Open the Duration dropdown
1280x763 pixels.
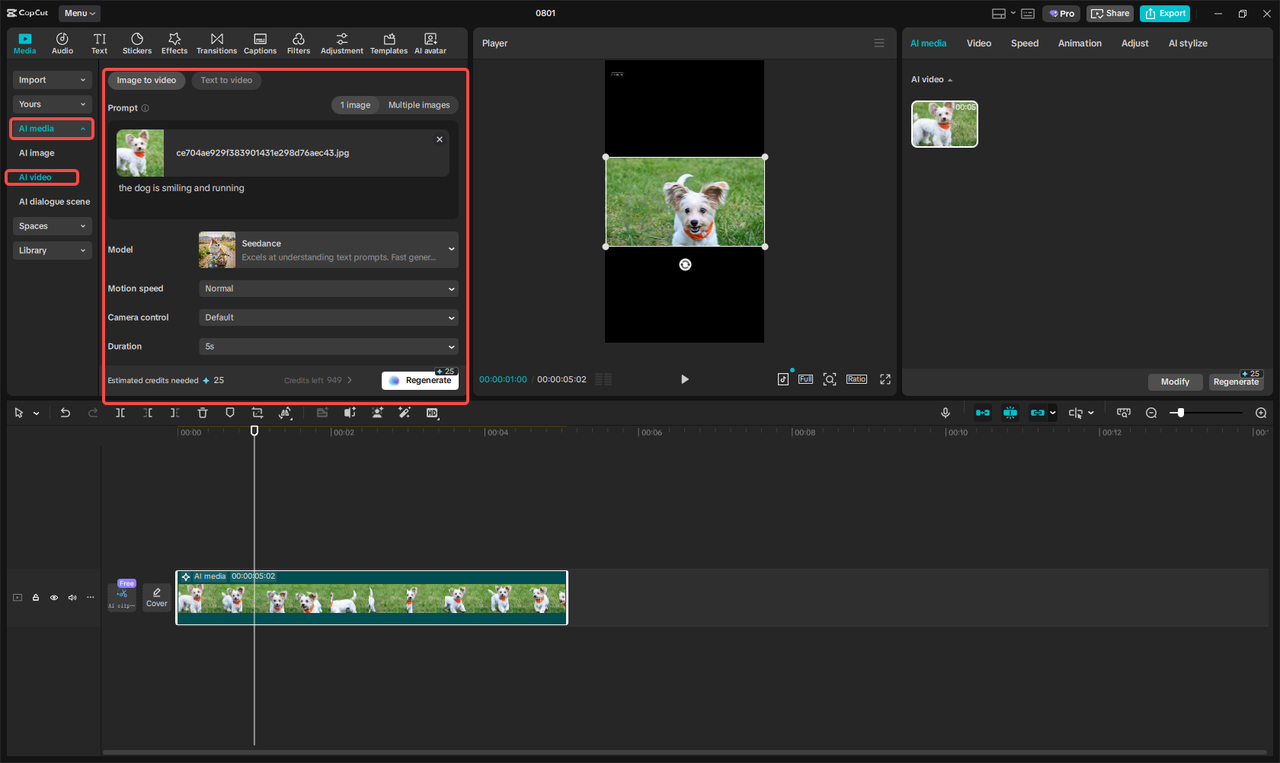(x=328, y=346)
